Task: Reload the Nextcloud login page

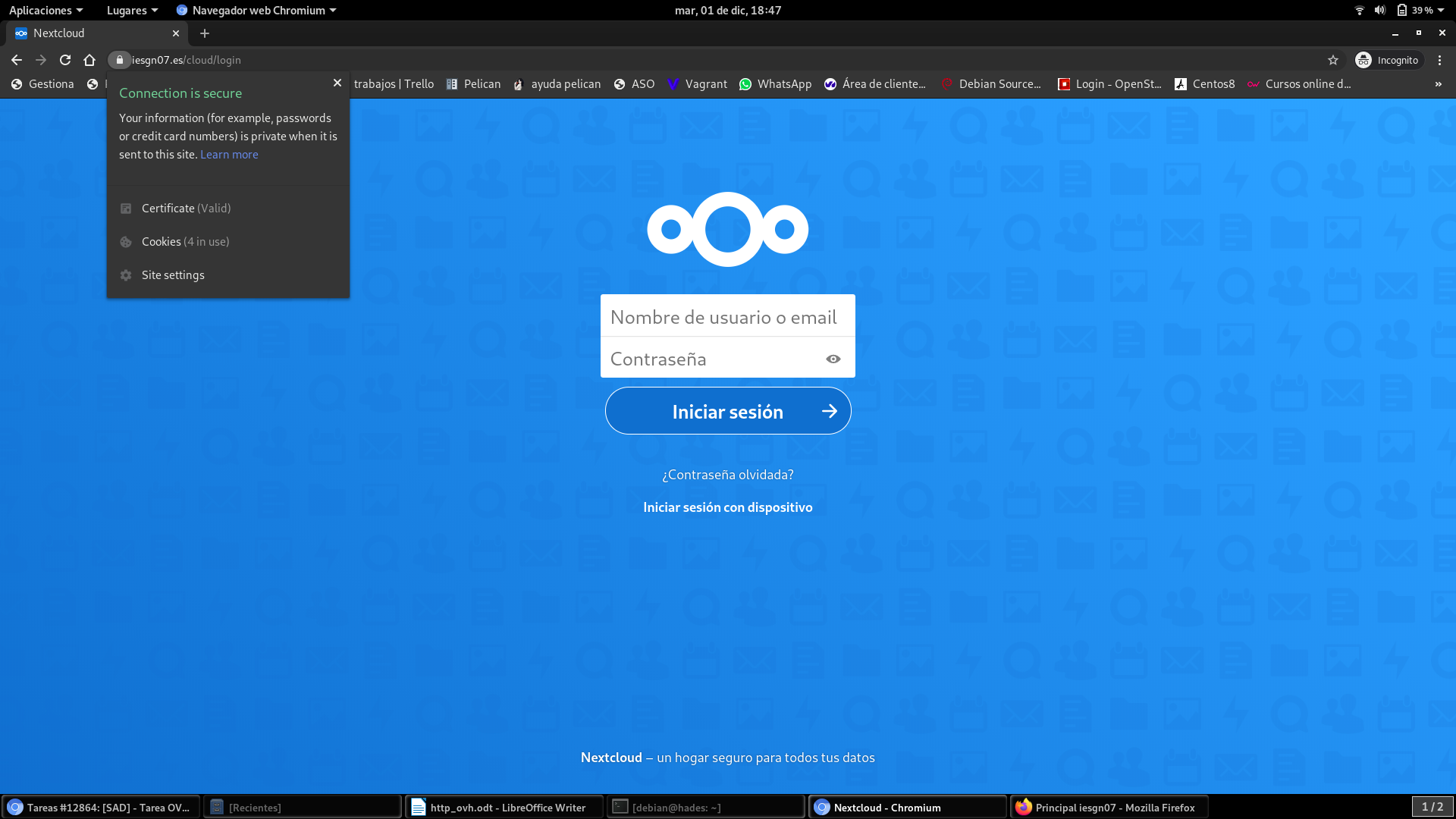Action: [64, 60]
